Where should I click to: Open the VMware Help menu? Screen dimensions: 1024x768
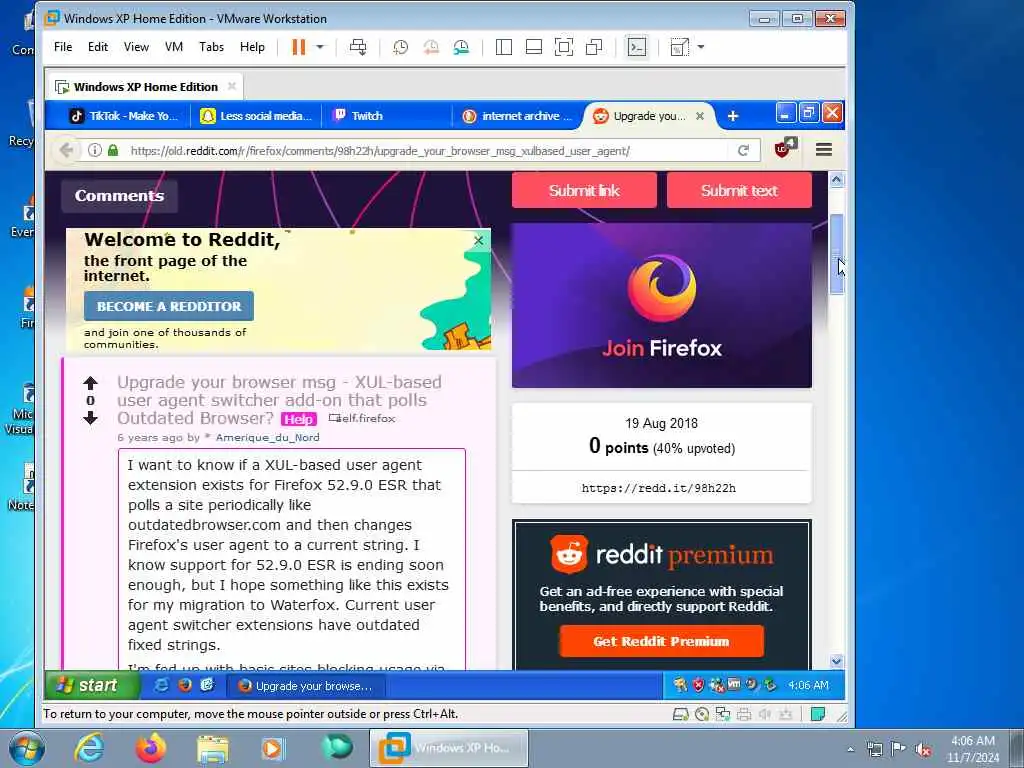click(252, 47)
